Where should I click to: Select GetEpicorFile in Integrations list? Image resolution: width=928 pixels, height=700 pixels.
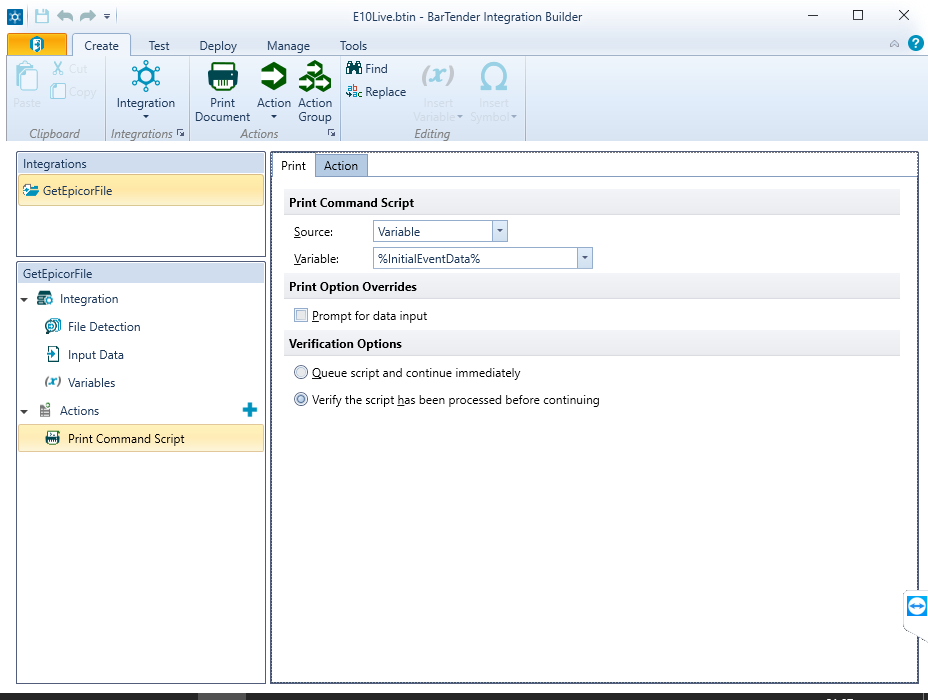(x=141, y=191)
